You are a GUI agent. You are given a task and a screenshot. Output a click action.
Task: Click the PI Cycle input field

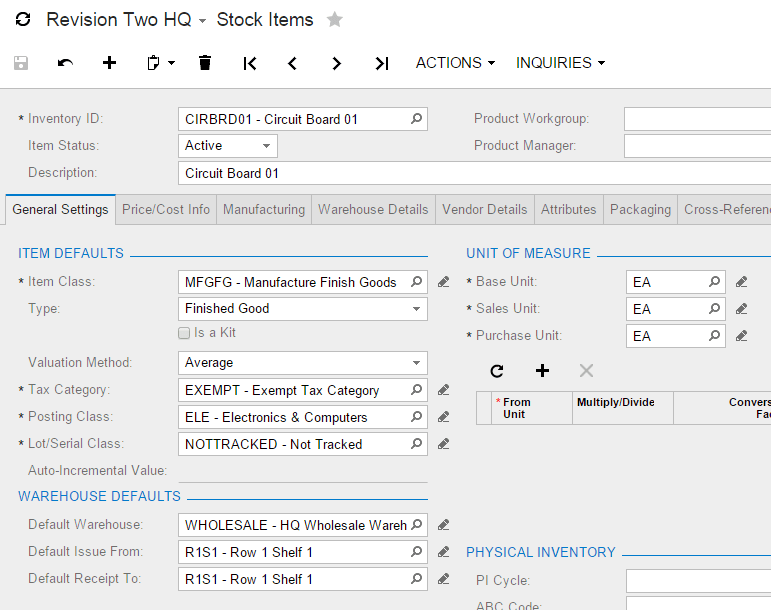coord(699,581)
